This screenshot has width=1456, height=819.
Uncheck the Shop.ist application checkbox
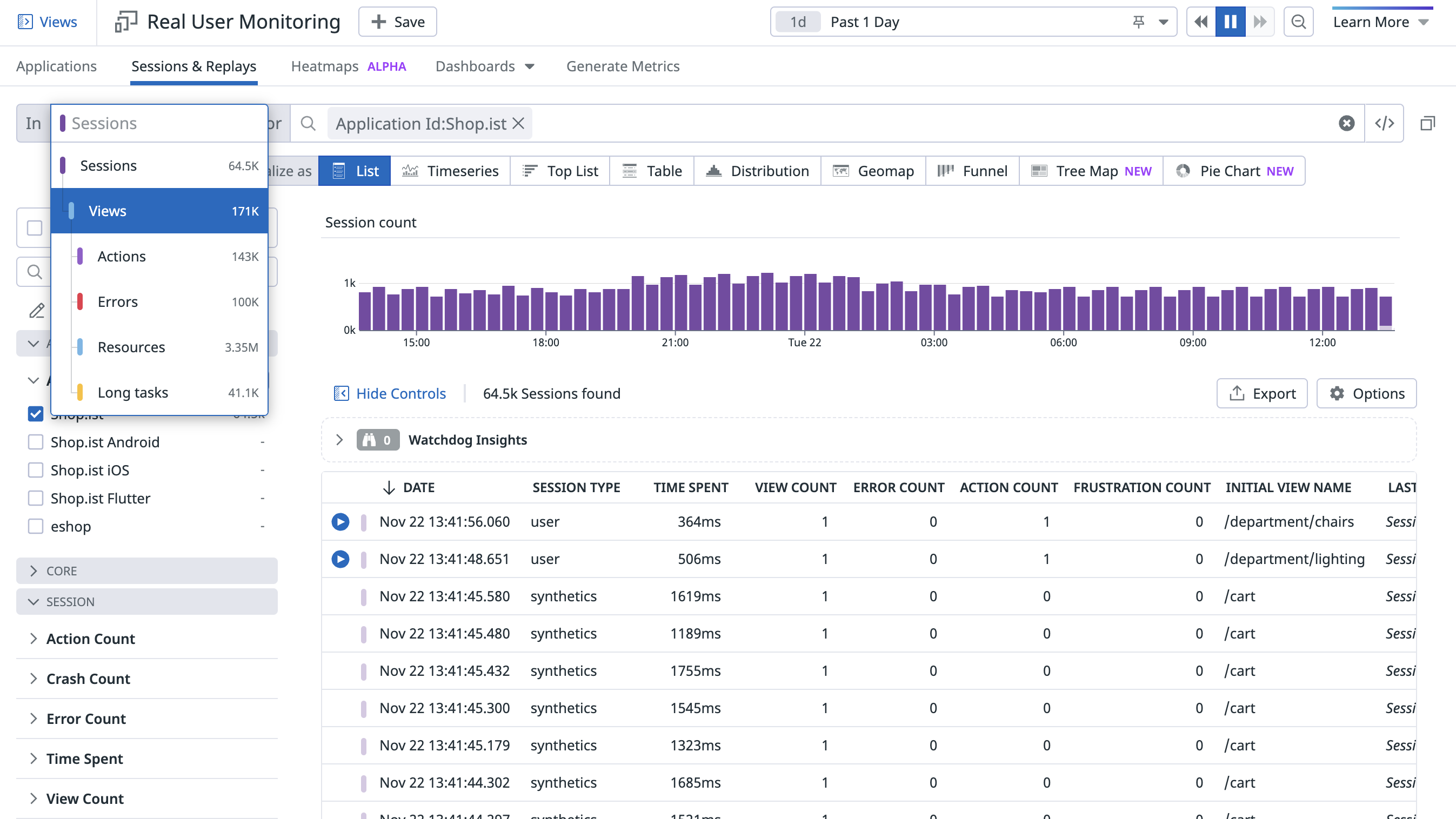(x=36, y=414)
